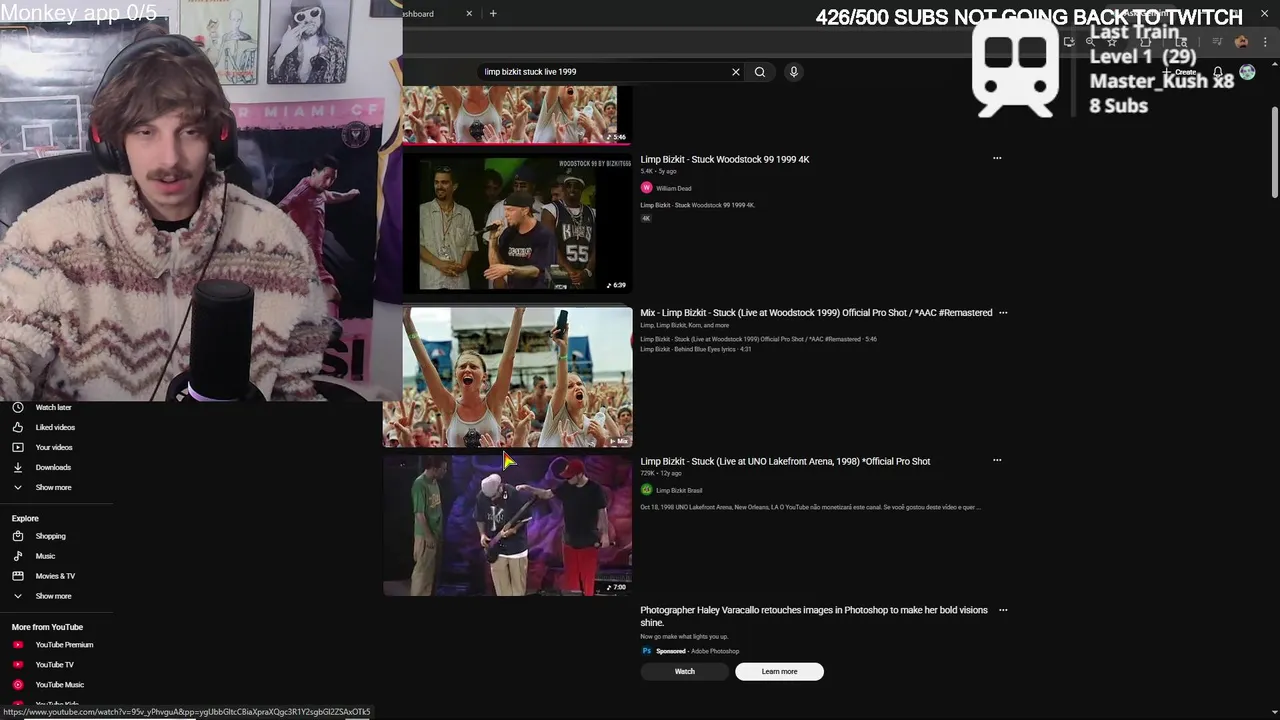This screenshot has height=720, width=1280.
Task: Close the Dashboard browser tab
Action: [x=469, y=14]
